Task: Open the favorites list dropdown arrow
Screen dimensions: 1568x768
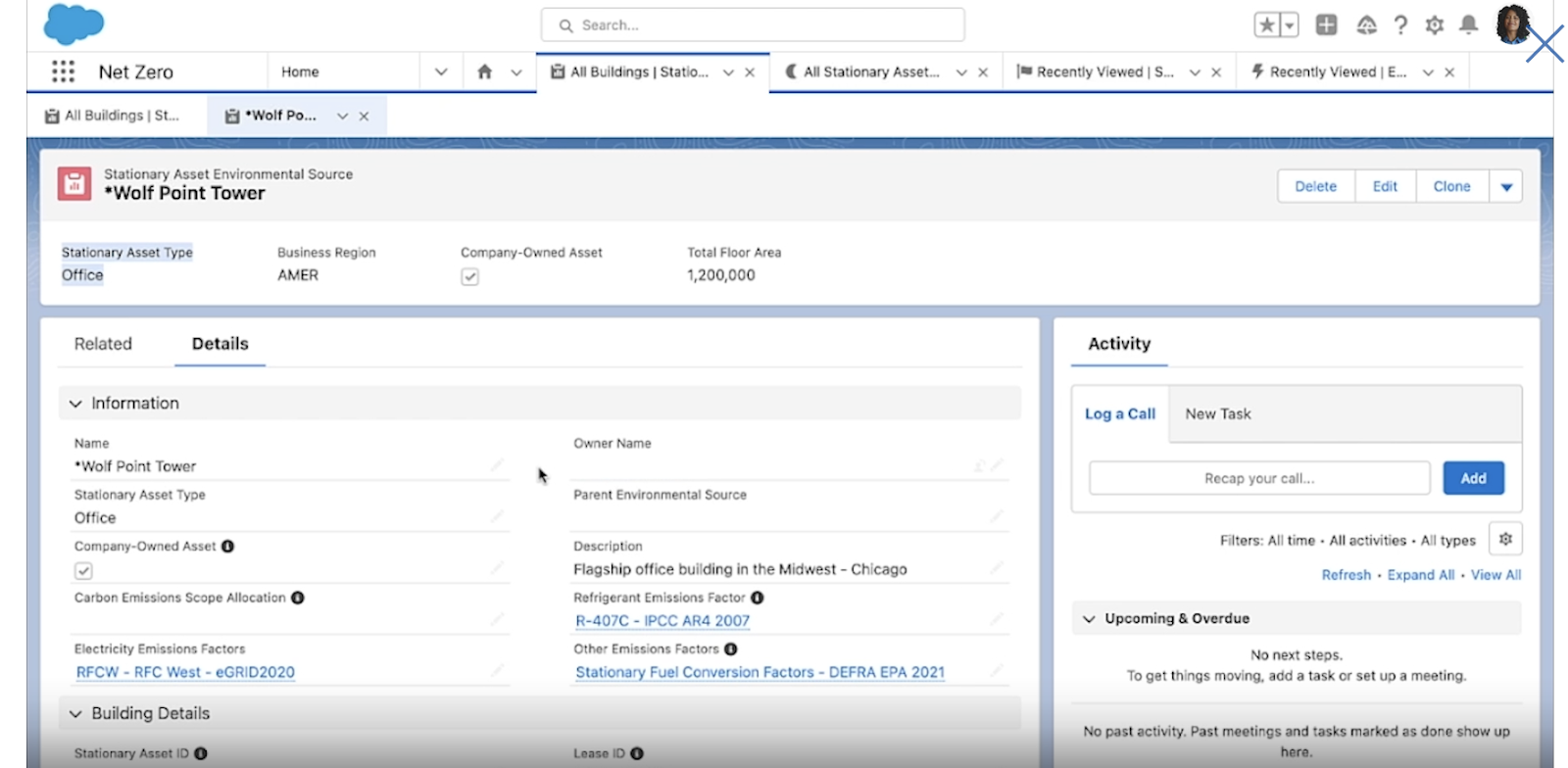Action: click(x=1290, y=25)
